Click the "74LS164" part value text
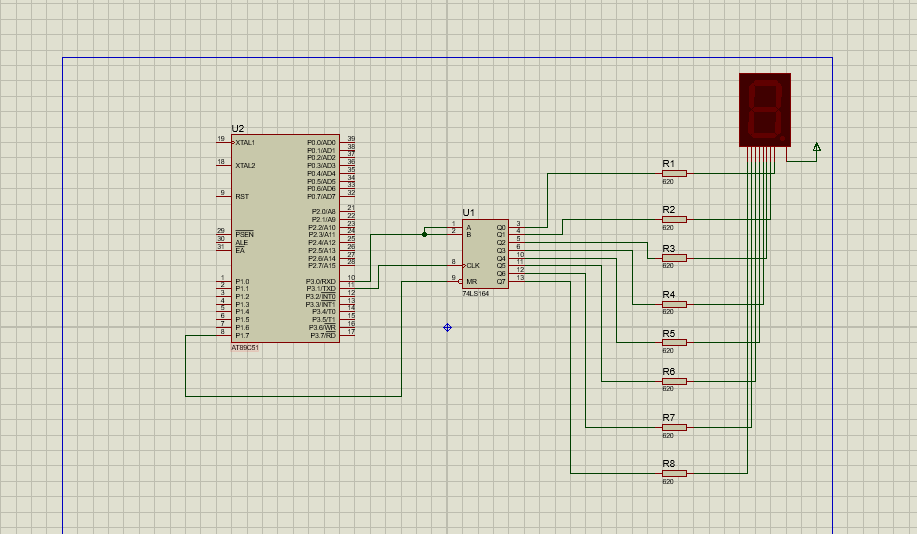 tap(475, 294)
